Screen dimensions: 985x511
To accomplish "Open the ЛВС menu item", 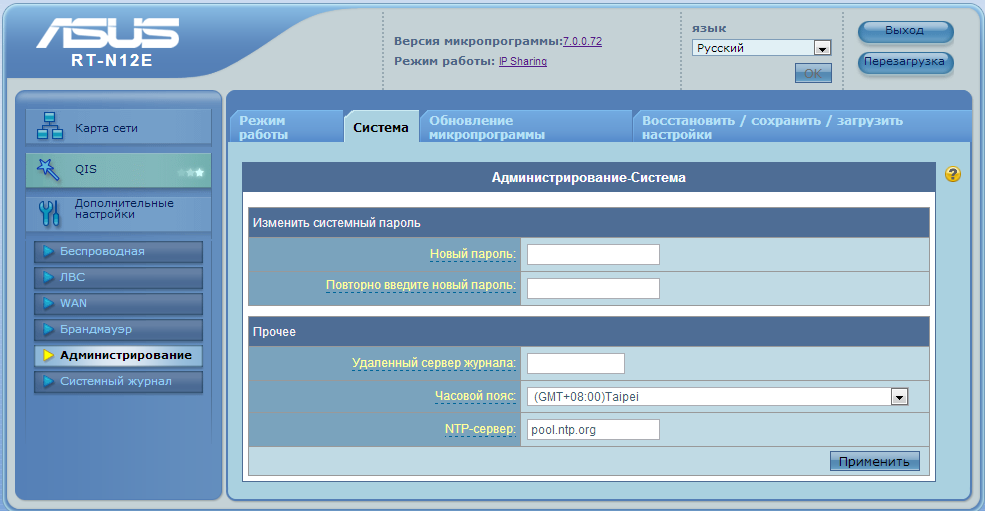I will tap(118, 278).
